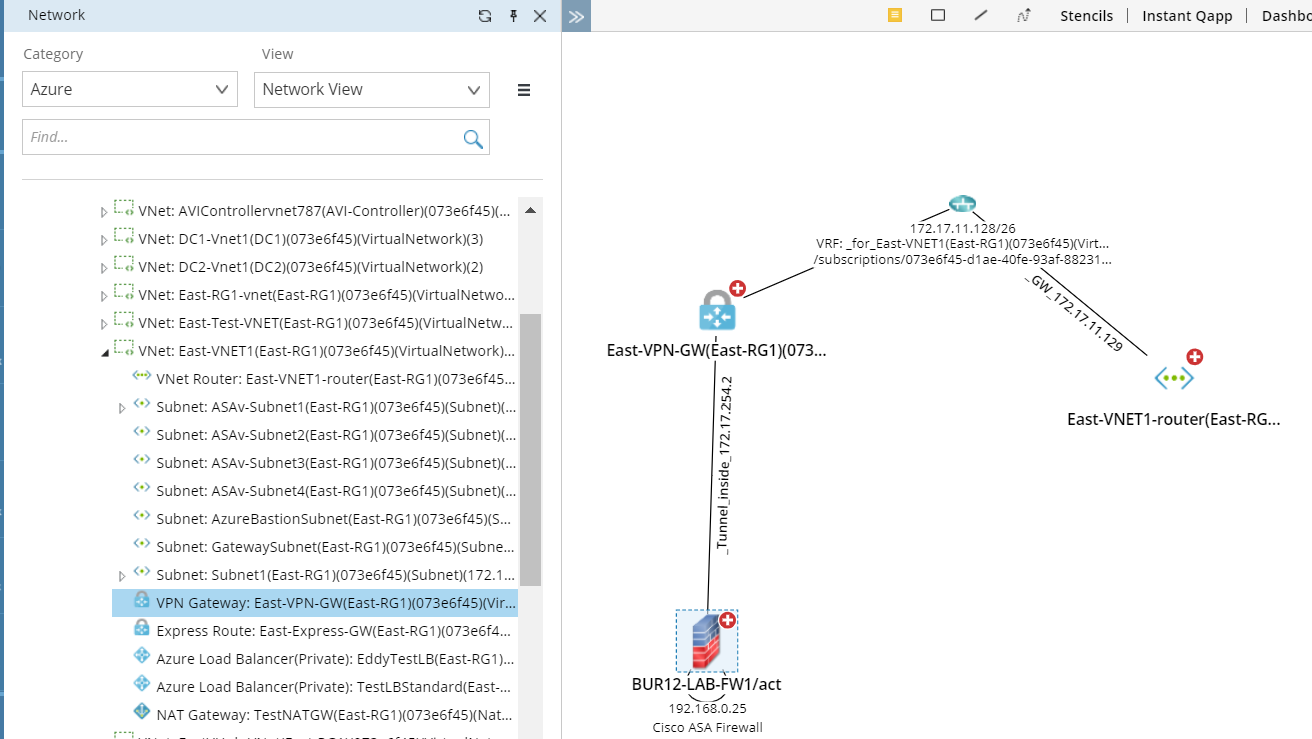Select the yellow note tool in toolbar
Screen dimensions: 1312x739
(x=895, y=15)
